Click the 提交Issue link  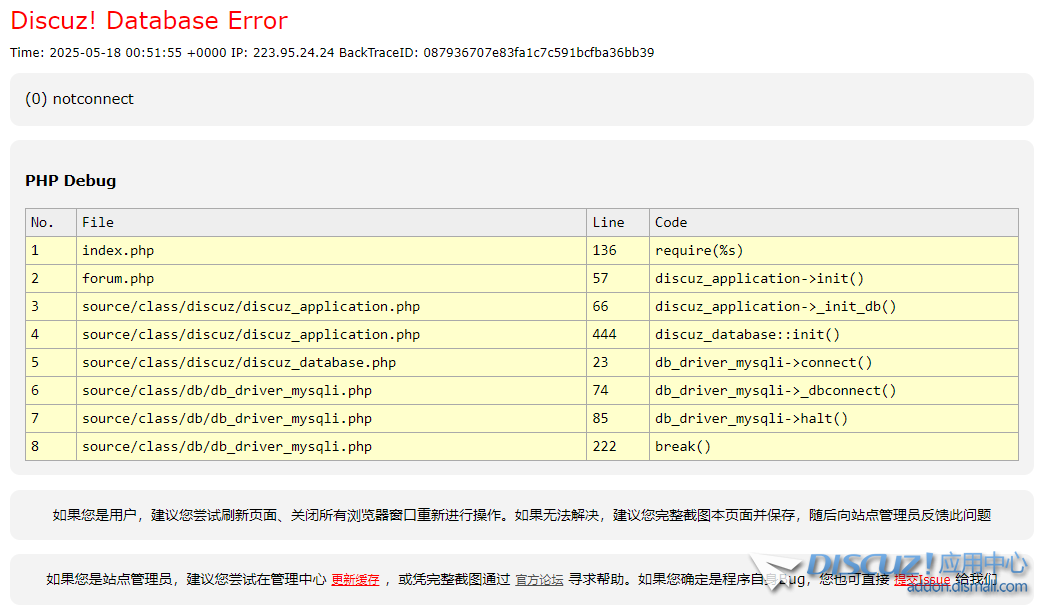(922, 579)
